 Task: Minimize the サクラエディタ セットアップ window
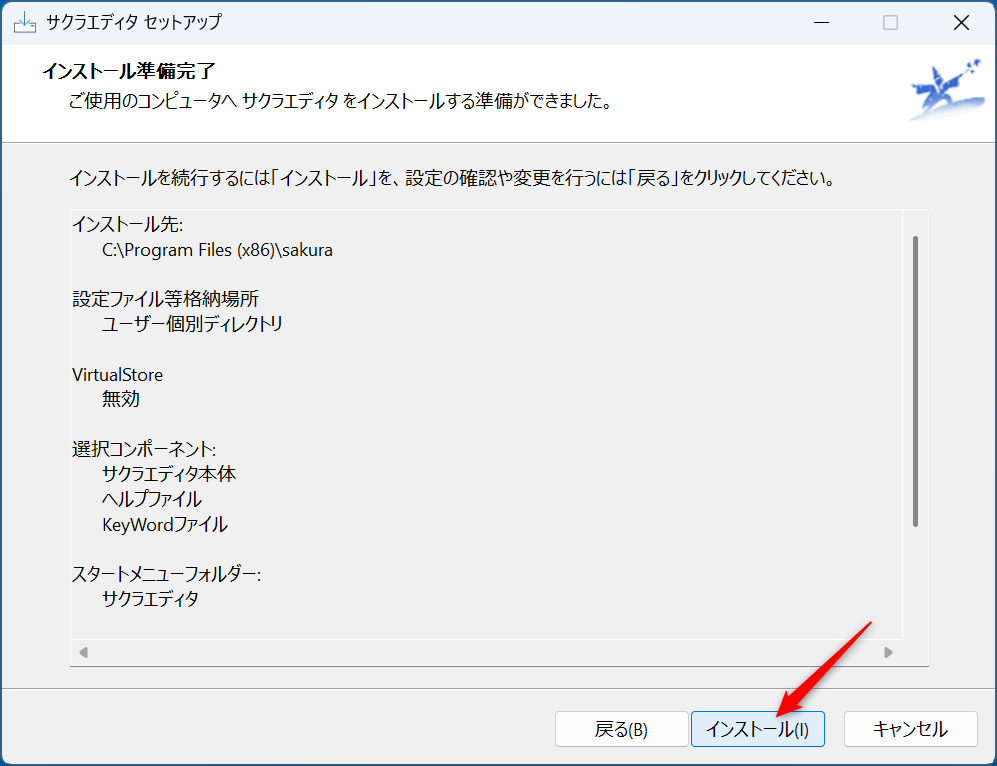click(822, 23)
